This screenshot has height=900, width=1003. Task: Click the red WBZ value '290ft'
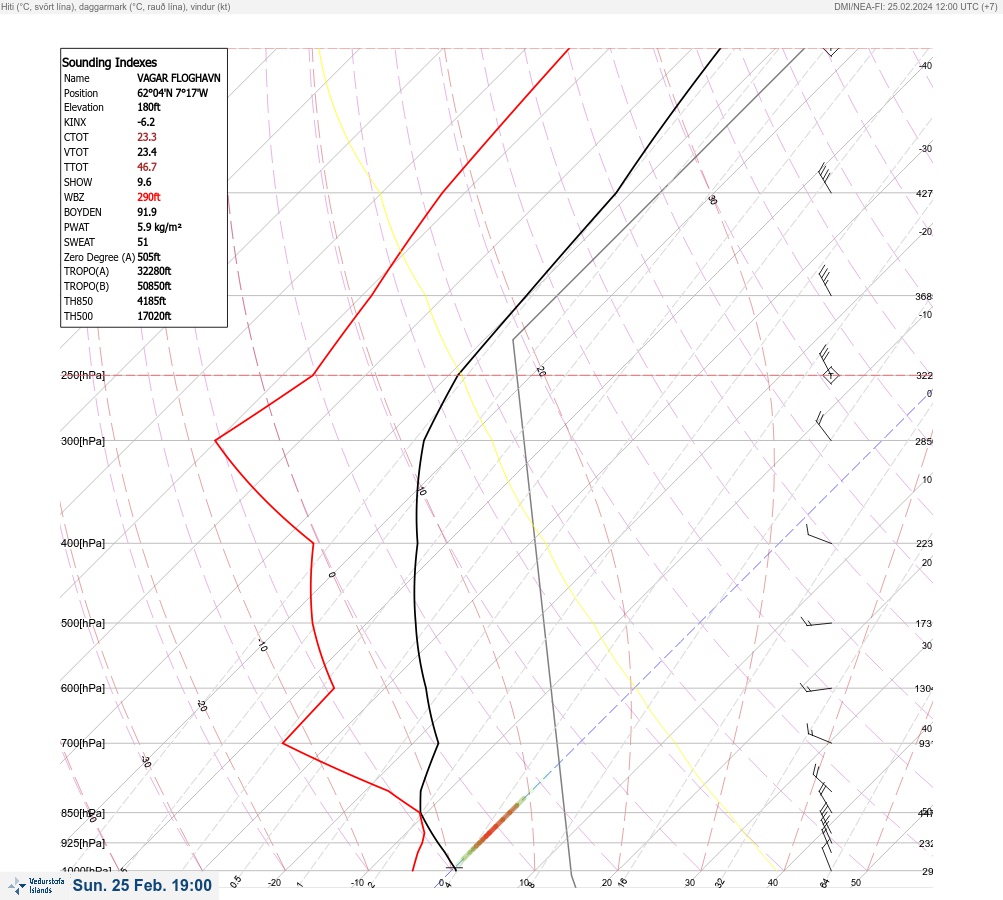click(148, 197)
